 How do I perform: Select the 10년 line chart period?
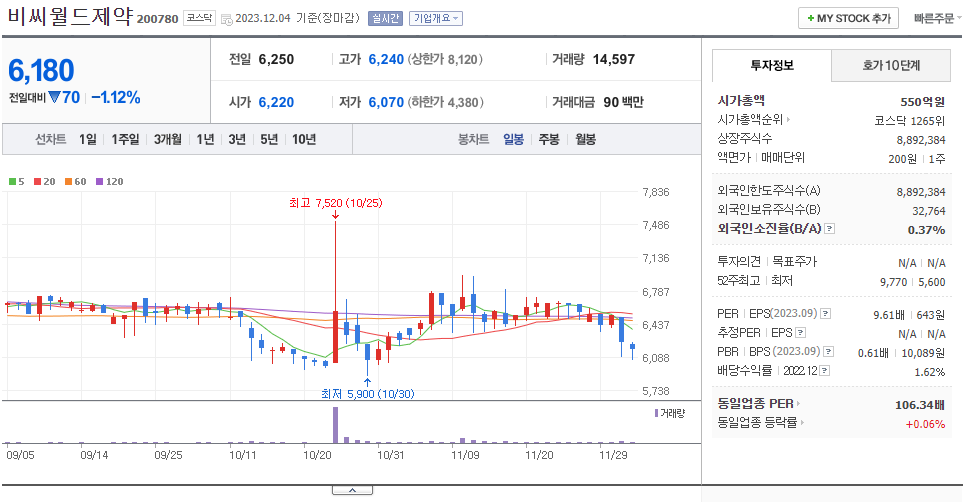coord(303,140)
